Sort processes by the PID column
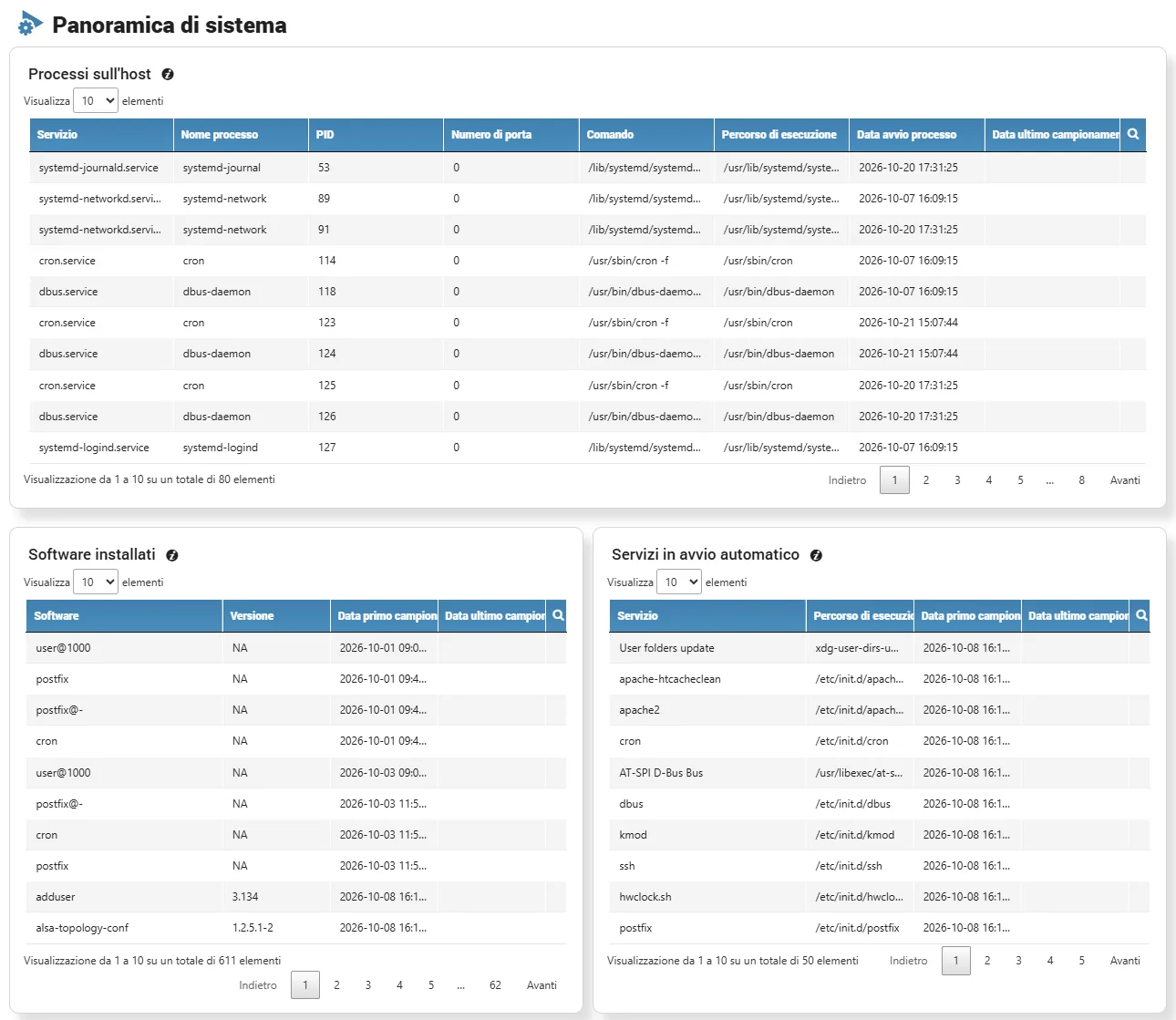 tap(376, 134)
